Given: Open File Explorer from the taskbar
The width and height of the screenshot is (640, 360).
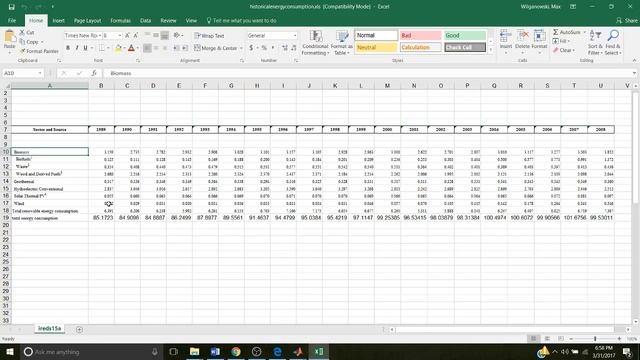Looking at the screenshot, I should 194,351.
